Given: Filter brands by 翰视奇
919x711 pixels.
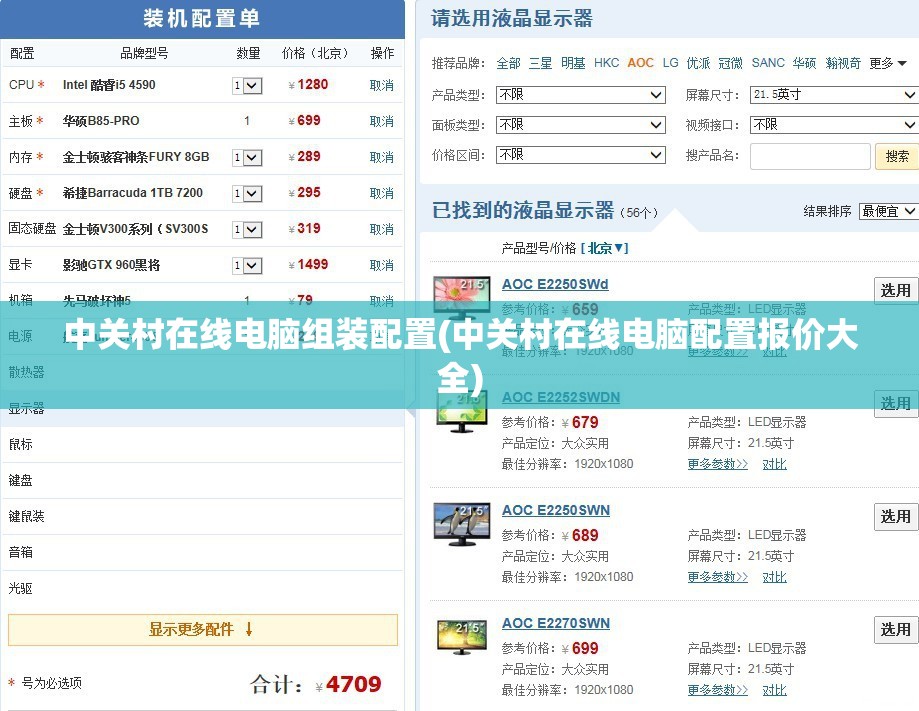Looking at the screenshot, I should (x=843, y=63).
